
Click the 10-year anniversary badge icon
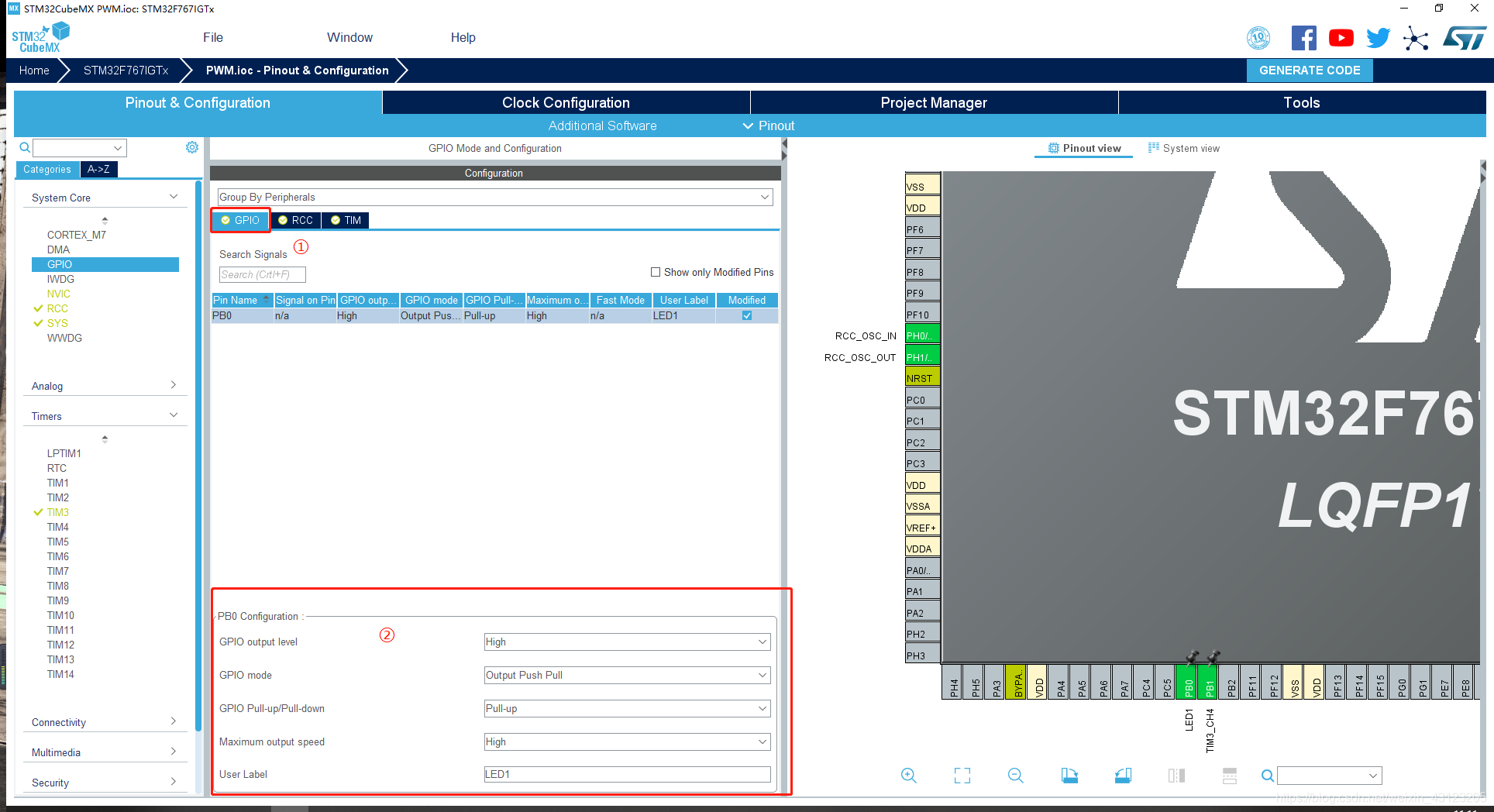coord(1258,38)
